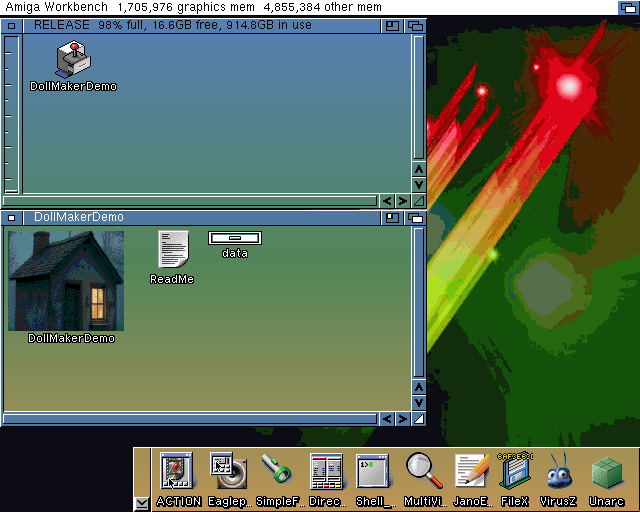640x512 pixels.
Task: Click the RELEASE window vertical scrollbar
Action: [x=419, y=97]
